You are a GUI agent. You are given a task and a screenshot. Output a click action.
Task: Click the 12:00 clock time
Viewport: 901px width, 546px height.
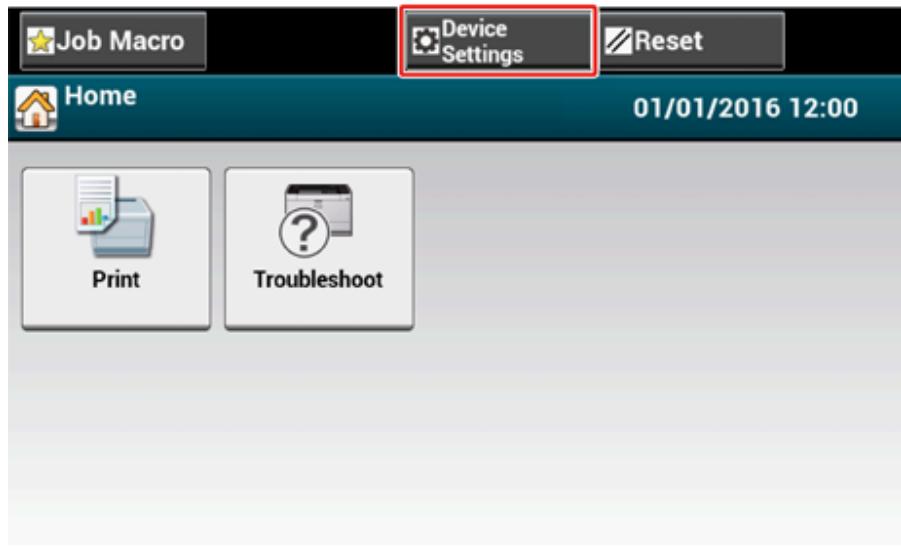coord(823,108)
